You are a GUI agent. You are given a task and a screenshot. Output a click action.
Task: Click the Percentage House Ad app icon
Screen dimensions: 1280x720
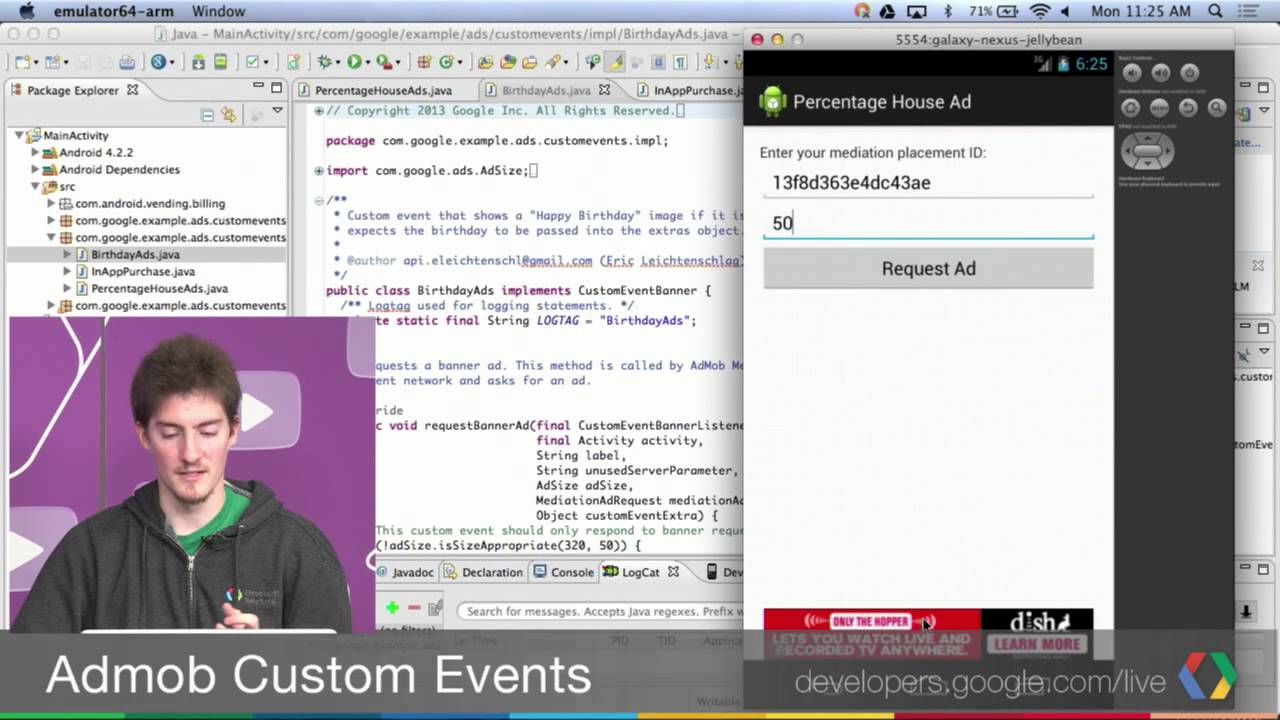[x=772, y=101]
